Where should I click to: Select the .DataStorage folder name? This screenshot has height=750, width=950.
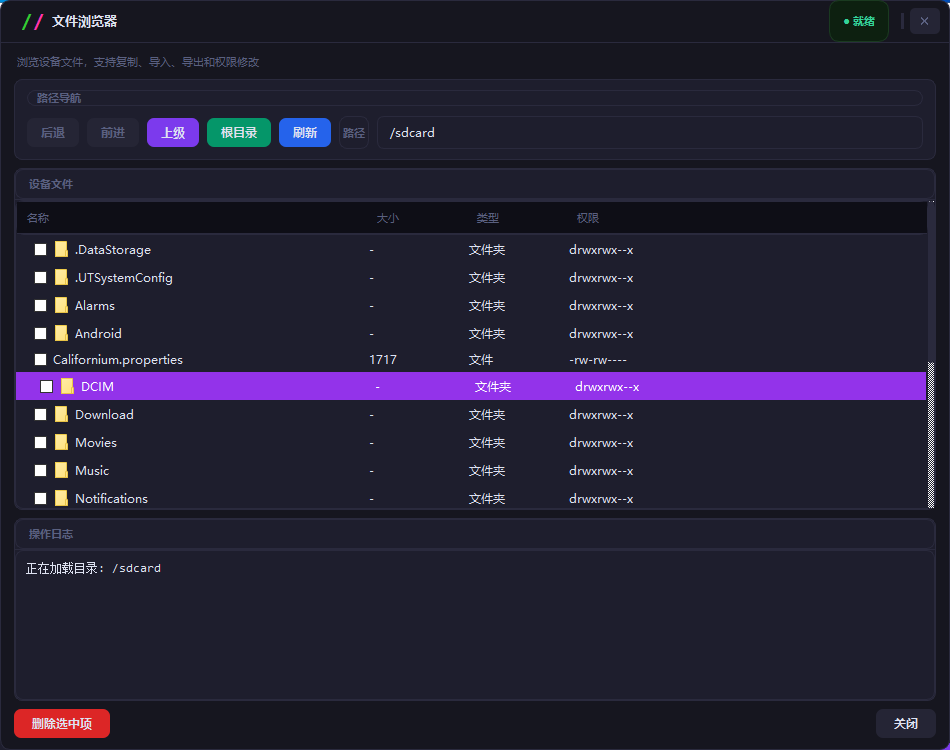[113, 250]
